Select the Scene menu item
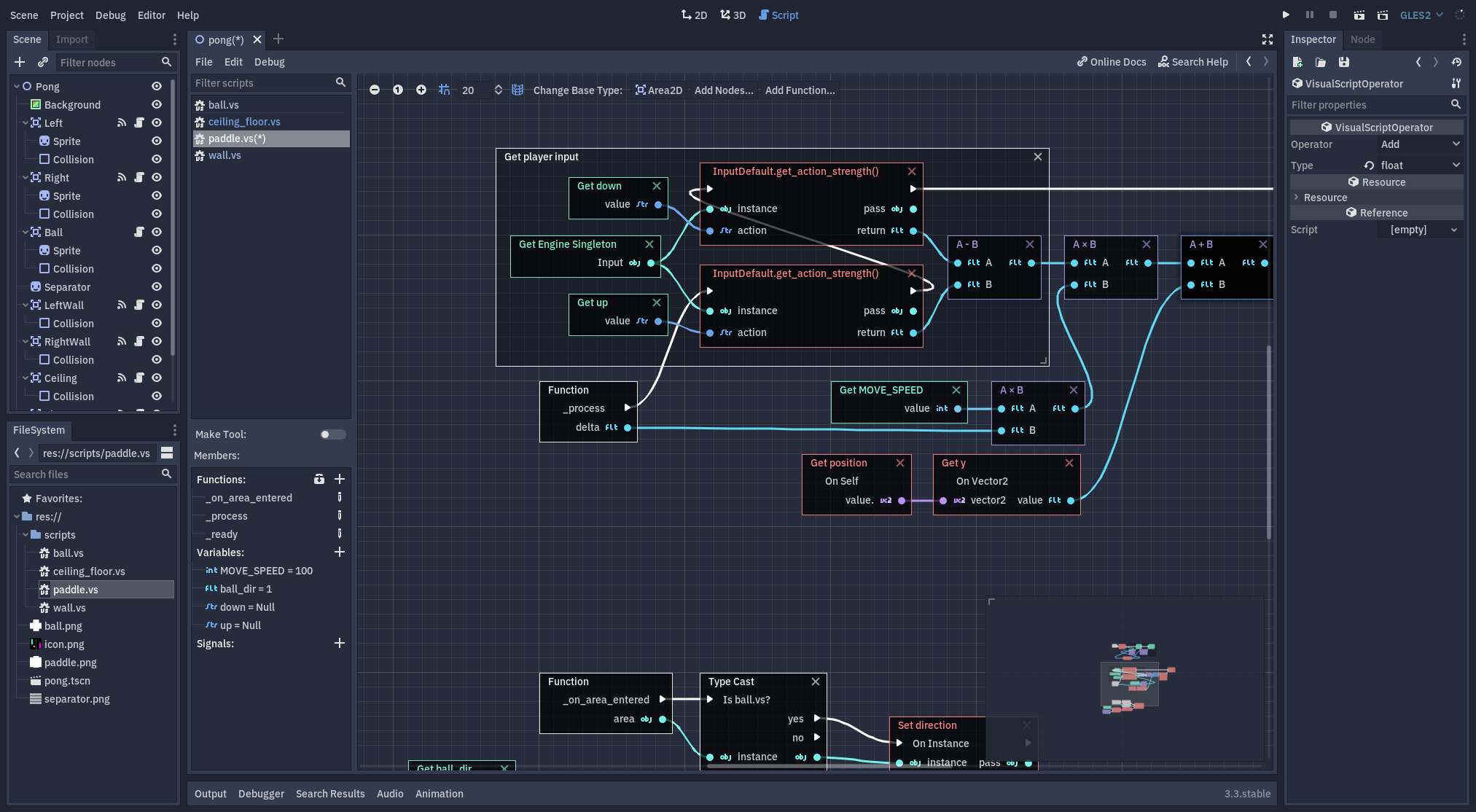Screen dimensions: 1476x812 pos(25,15)
